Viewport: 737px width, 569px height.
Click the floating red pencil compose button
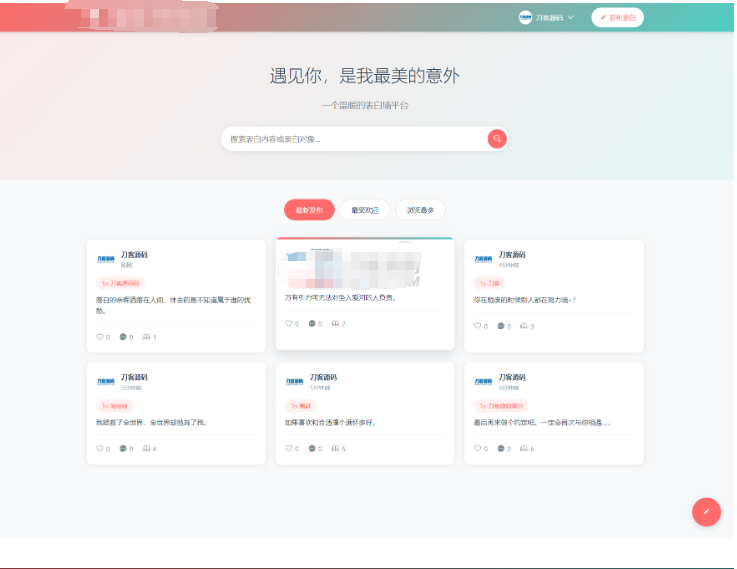(706, 512)
